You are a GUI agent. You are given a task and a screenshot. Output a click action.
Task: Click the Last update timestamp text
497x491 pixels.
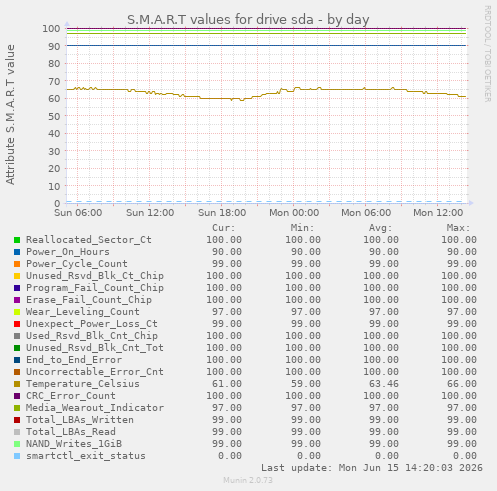(x=372, y=468)
